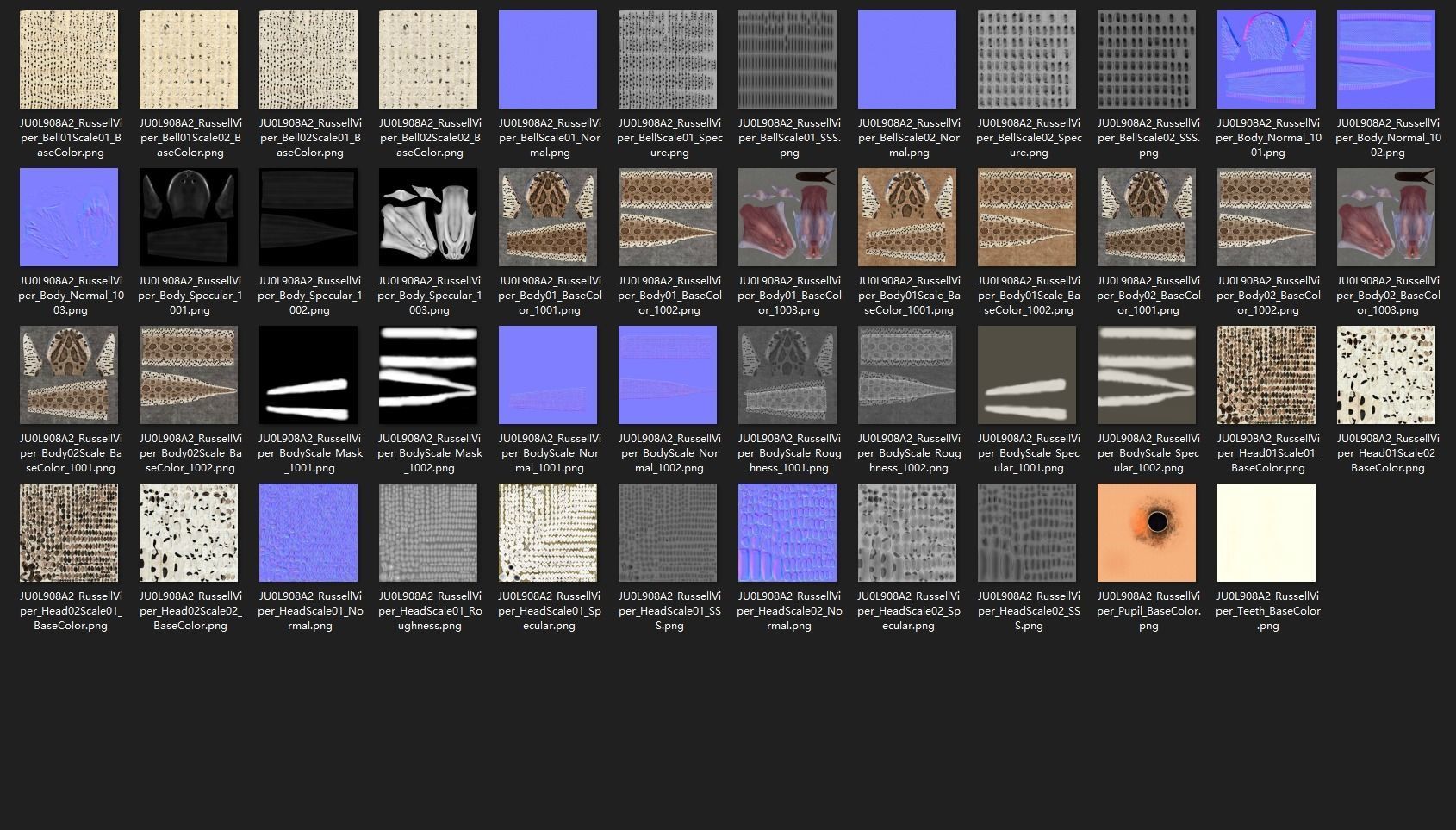Click the Teeth_BaseColor.png file name
Image resolution: width=1456 pixels, height=830 pixels.
(x=1266, y=611)
